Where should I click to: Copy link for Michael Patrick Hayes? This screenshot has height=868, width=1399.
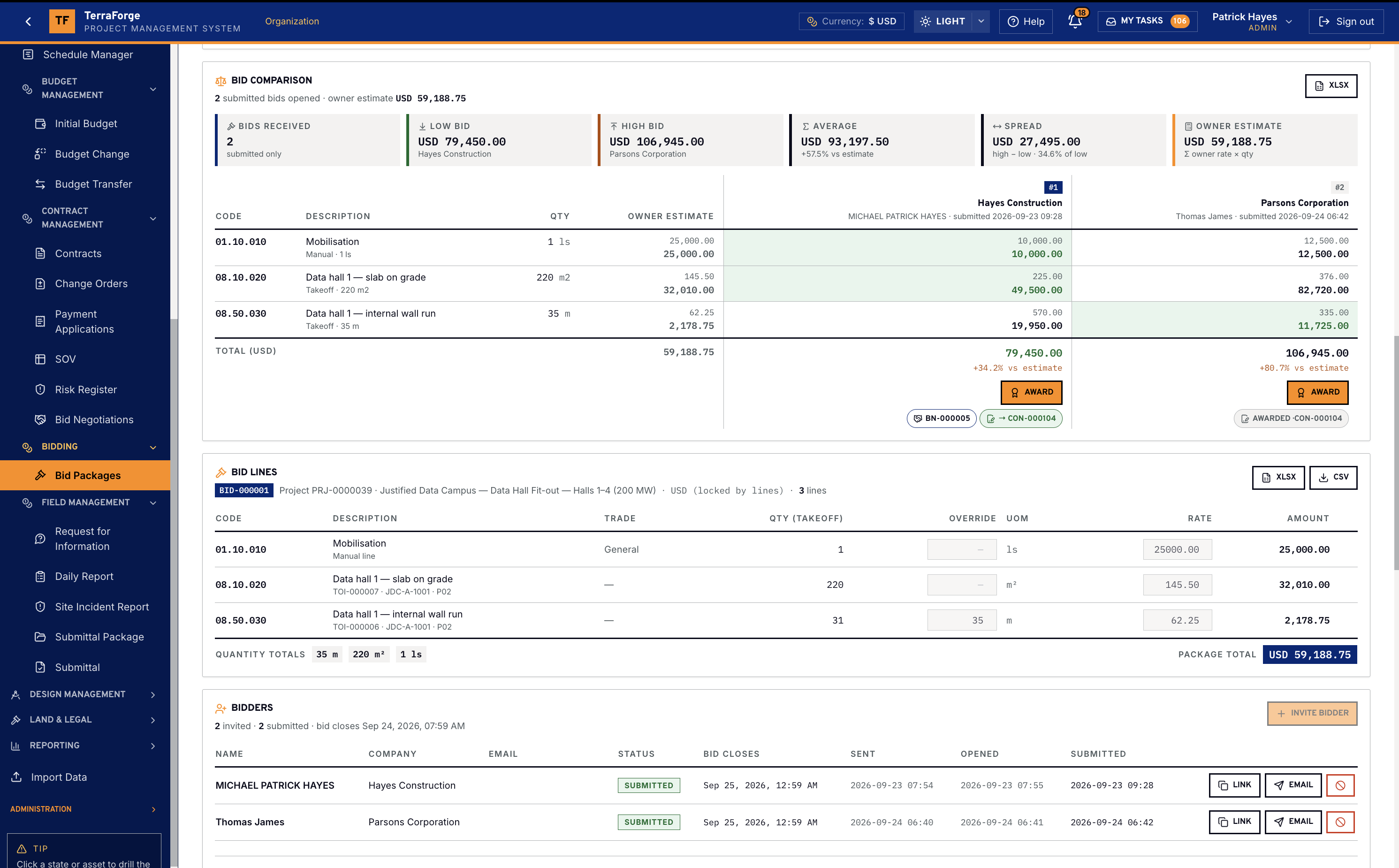[1234, 785]
